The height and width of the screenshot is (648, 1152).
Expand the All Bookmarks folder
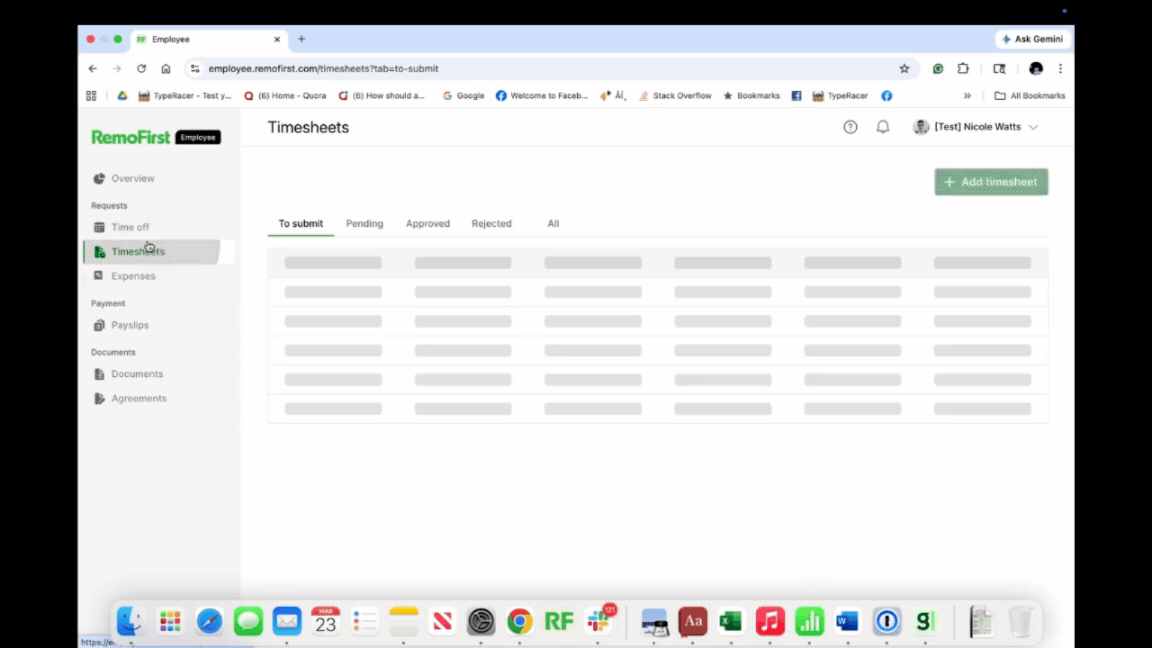point(1029,95)
